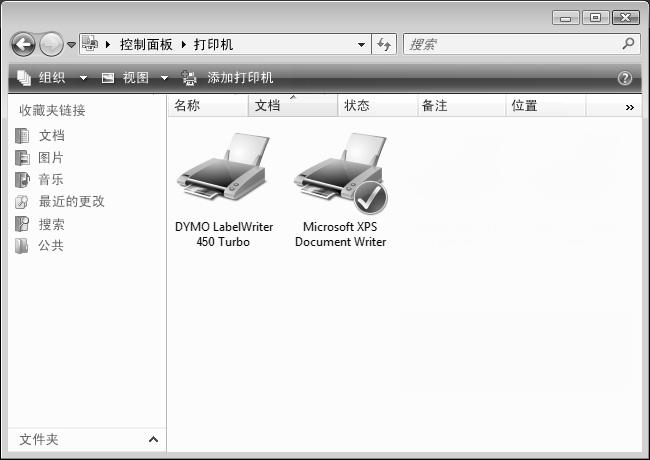Click the DYMO LabelWriter 450 Turbo label
The height and width of the screenshot is (460, 650).
pos(224,234)
